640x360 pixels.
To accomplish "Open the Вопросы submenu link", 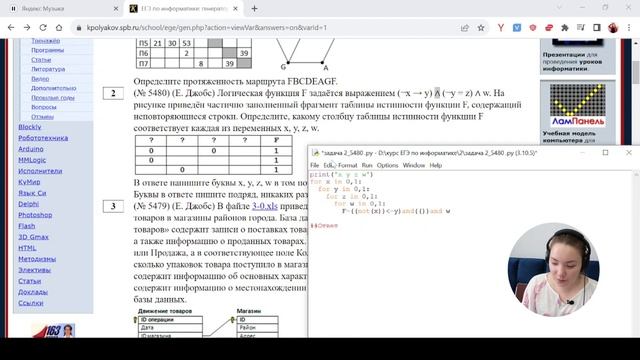I will pos(44,107).
